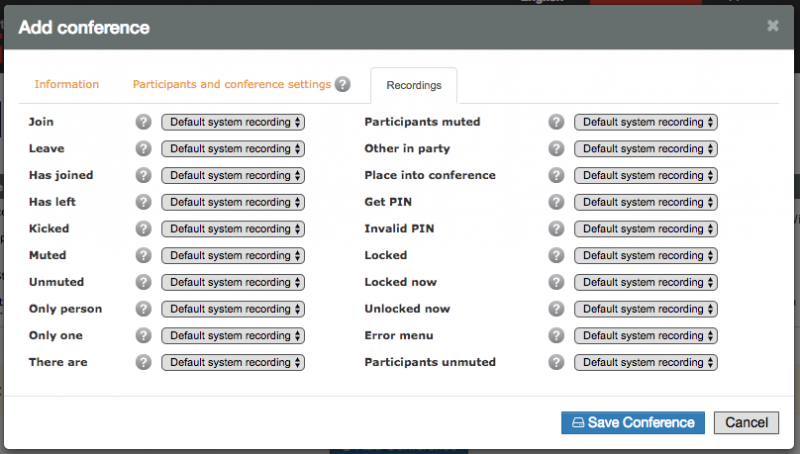Viewport: 800px width, 454px height.
Task: Open the Unlocked now recording dropdown
Action: click(646, 309)
